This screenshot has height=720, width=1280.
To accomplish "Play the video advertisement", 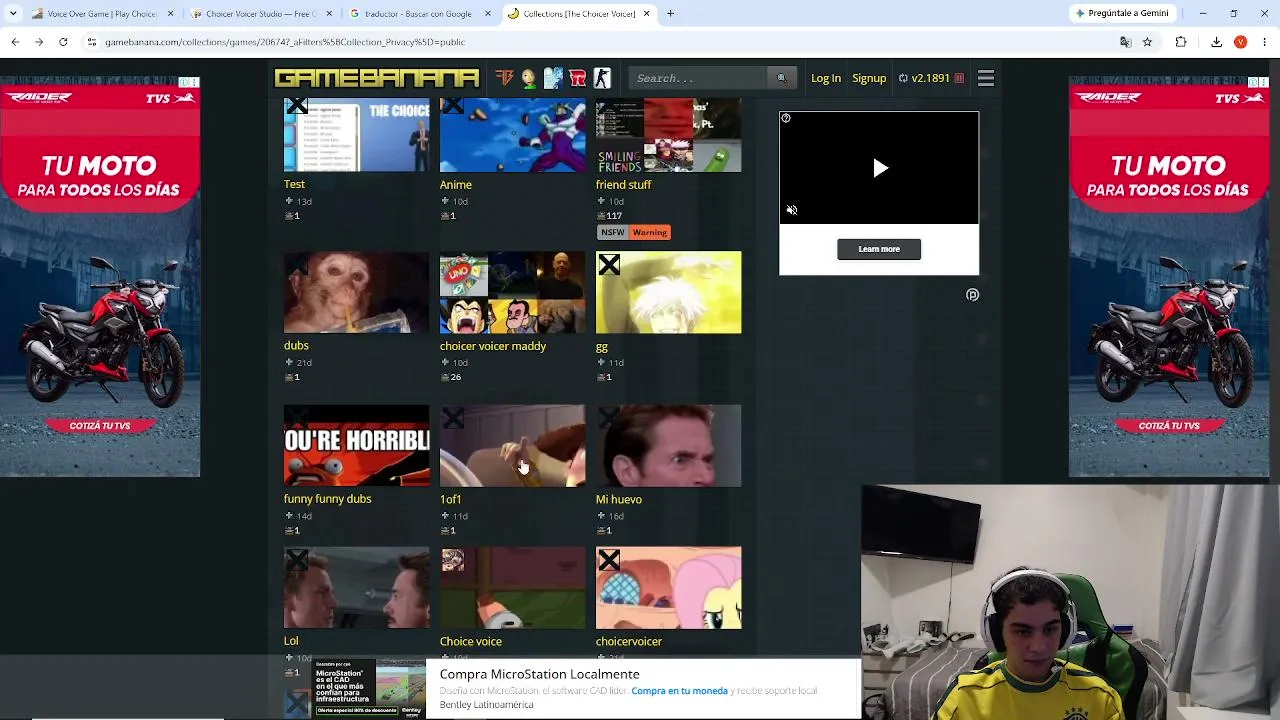I will click(x=879, y=168).
